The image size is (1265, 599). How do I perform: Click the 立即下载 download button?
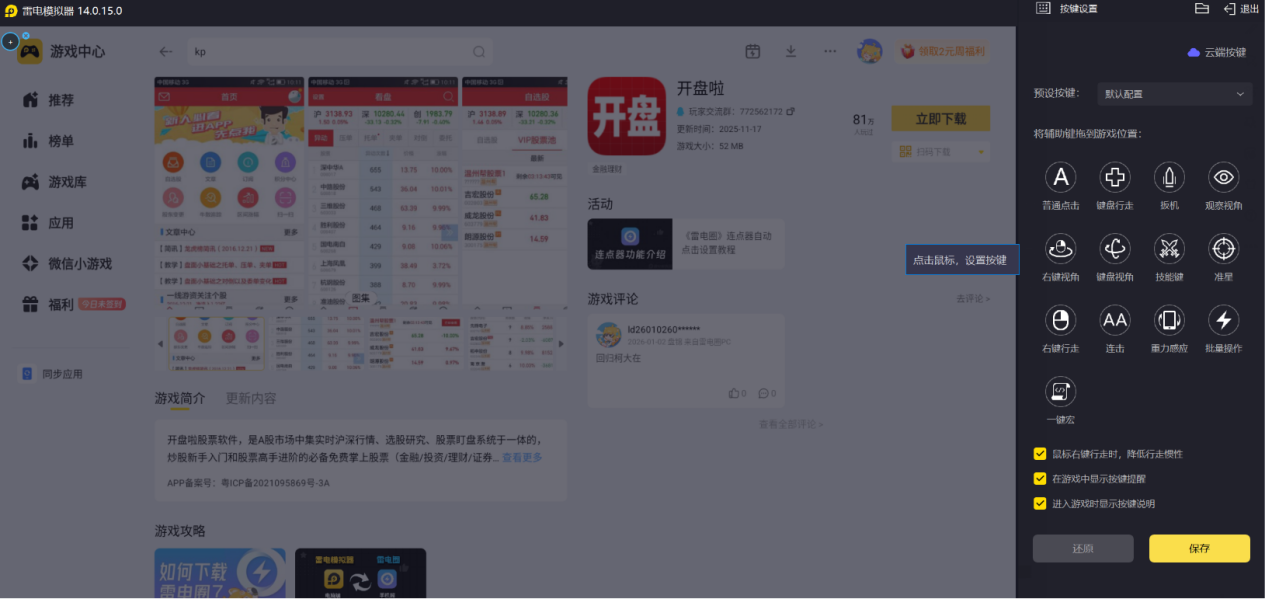[x=940, y=119]
